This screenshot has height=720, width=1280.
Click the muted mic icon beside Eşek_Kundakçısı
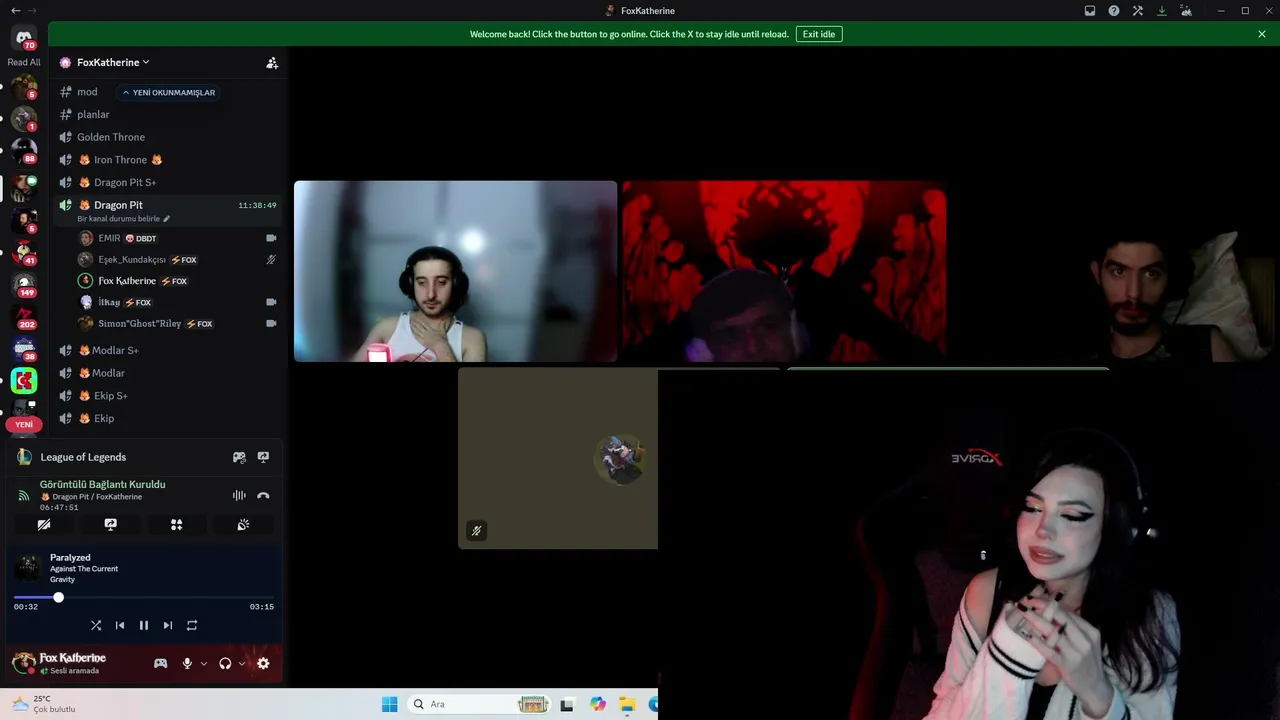click(271, 260)
